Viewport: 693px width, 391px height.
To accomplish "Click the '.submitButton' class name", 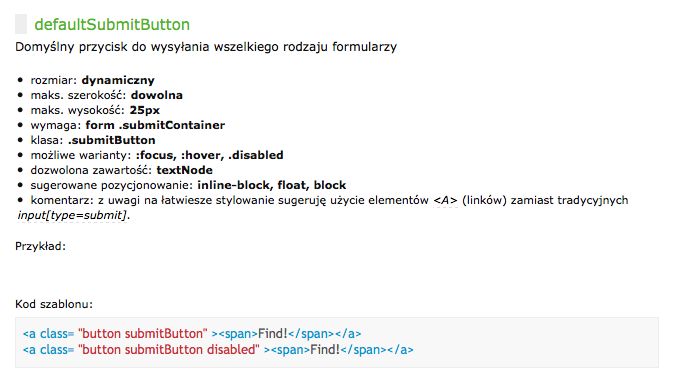I will (x=112, y=140).
